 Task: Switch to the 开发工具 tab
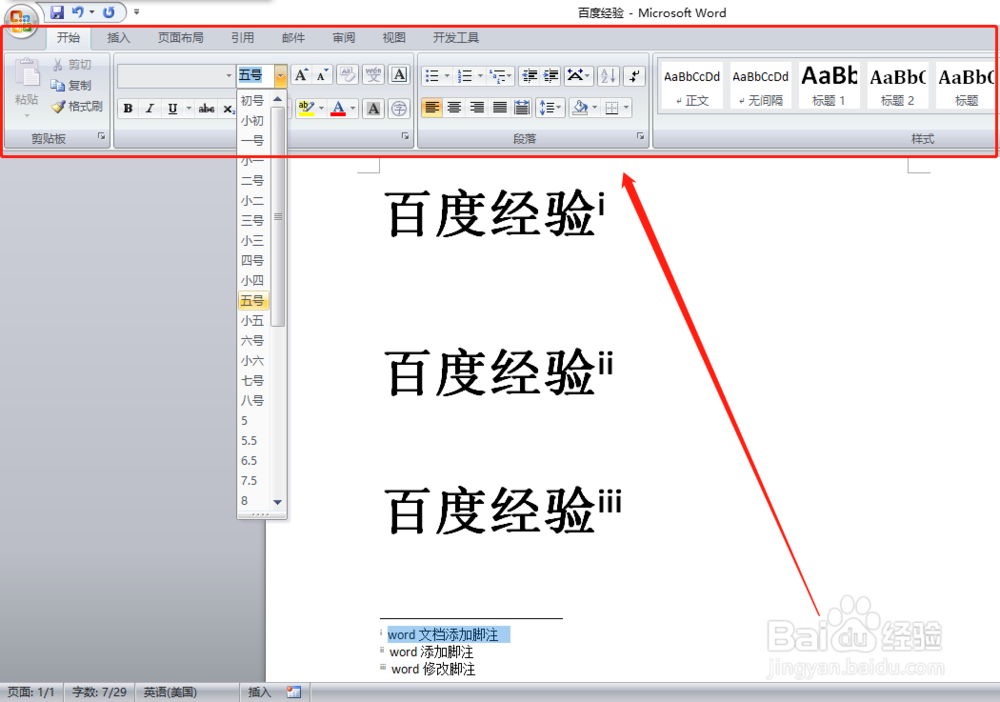tap(456, 38)
